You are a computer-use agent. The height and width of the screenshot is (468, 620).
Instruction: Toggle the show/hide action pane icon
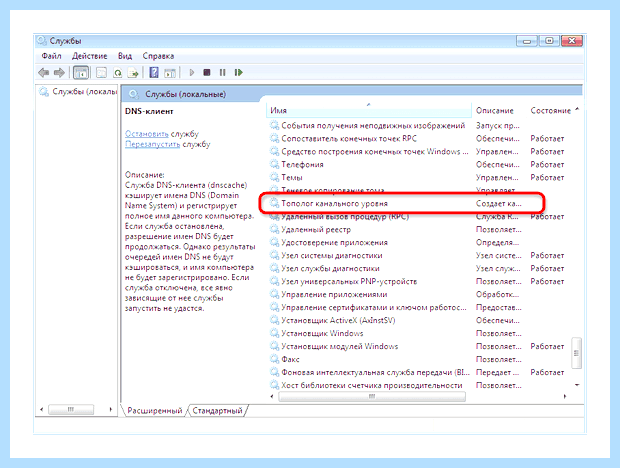[170, 72]
